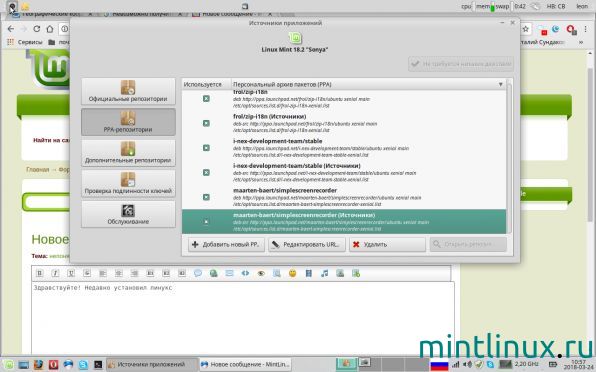The width and height of the screenshot is (596, 372).
Task: Click the bold formatting icon in editor
Action: tap(40, 273)
